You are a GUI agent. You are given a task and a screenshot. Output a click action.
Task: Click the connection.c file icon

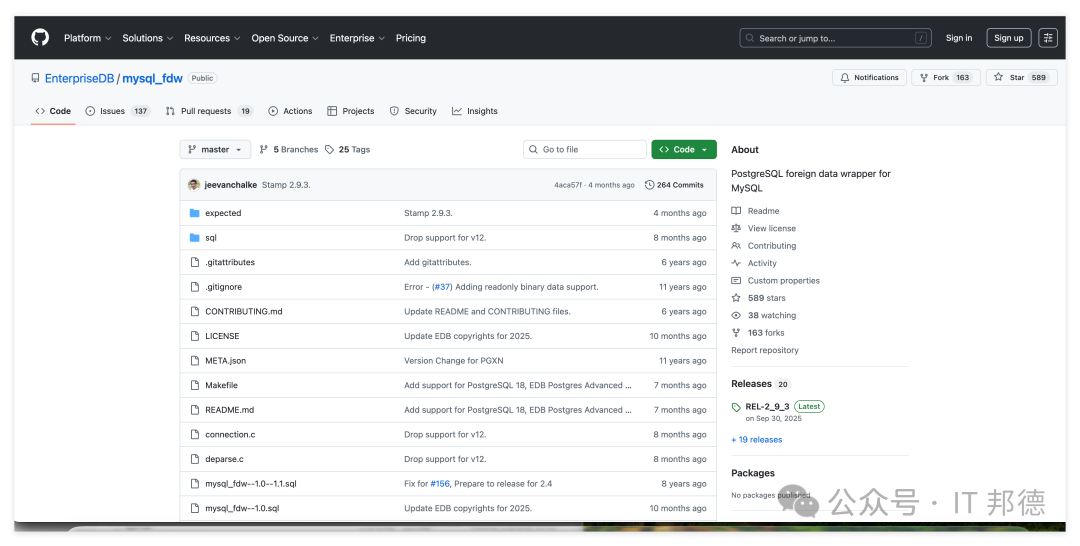point(194,434)
